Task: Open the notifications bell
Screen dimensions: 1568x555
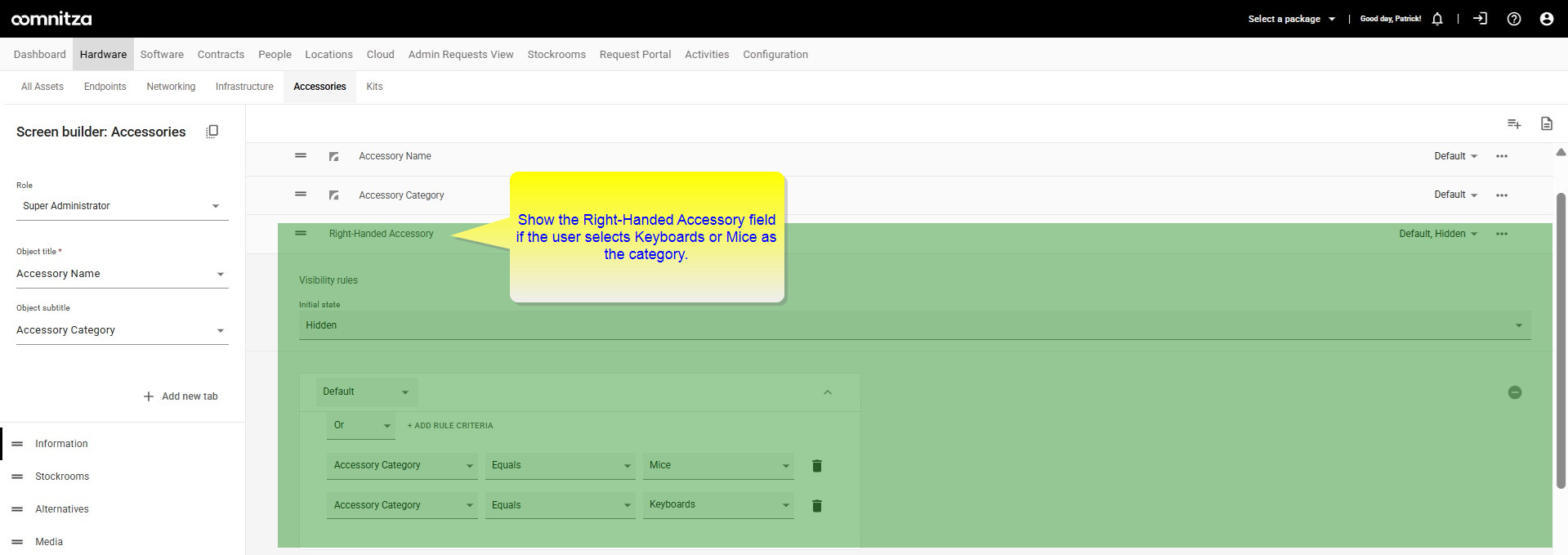Action: [x=1437, y=19]
